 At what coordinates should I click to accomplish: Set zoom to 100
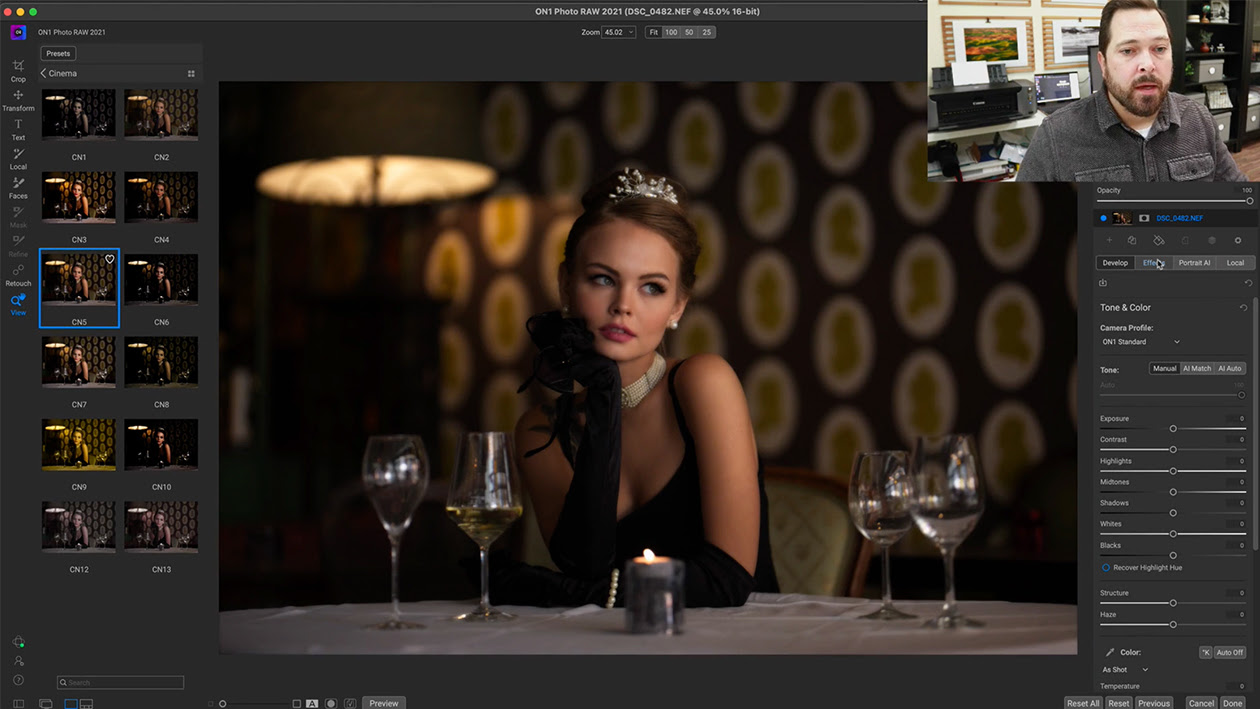(671, 32)
